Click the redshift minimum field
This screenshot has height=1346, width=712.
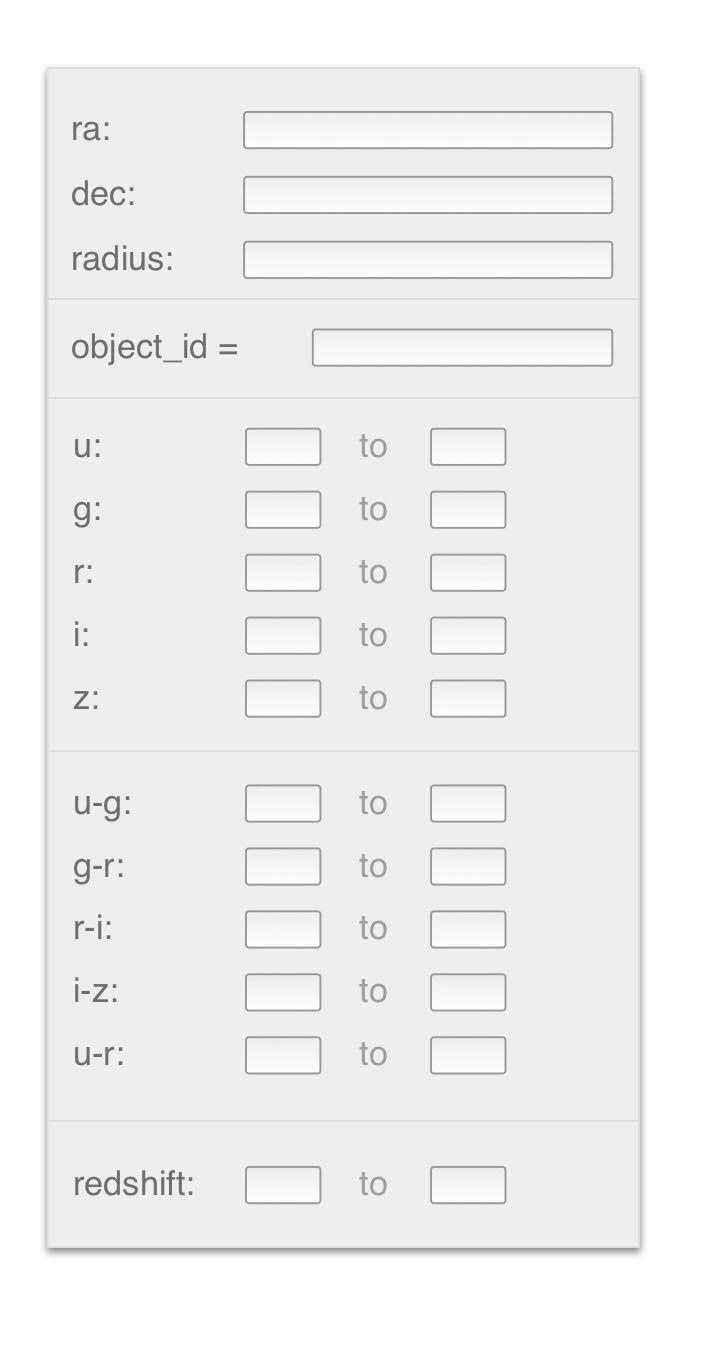tap(283, 1185)
